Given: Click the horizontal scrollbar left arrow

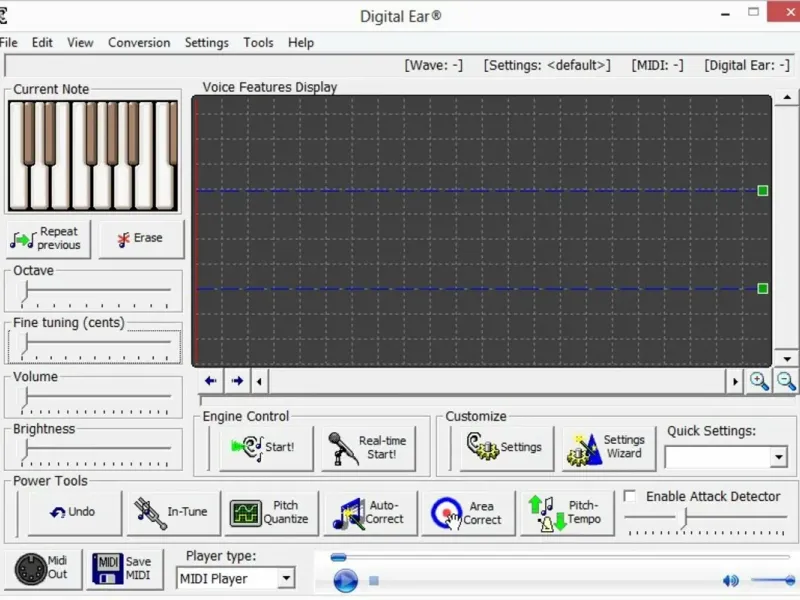Looking at the screenshot, I should (x=259, y=382).
